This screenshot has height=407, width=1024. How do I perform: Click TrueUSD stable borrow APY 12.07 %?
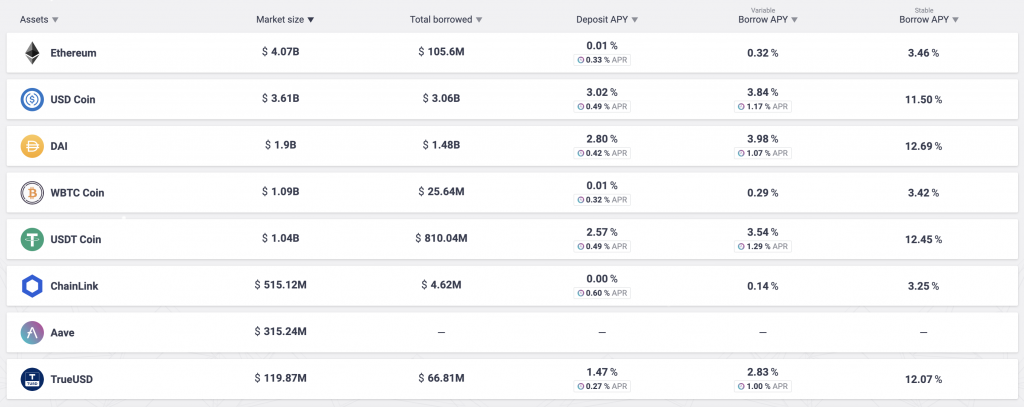tap(923, 379)
